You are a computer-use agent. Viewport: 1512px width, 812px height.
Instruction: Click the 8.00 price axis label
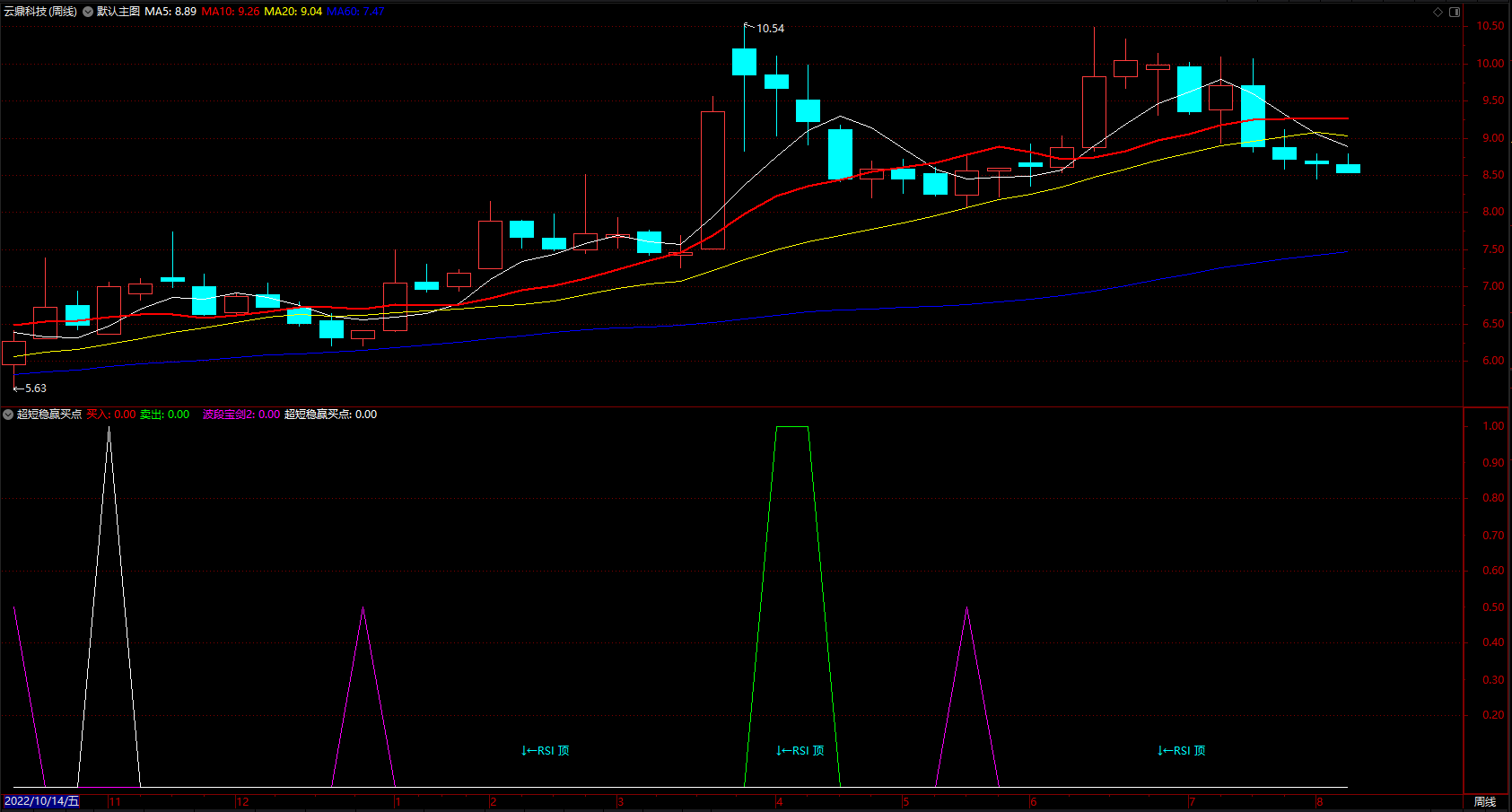(x=1493, y=212)
